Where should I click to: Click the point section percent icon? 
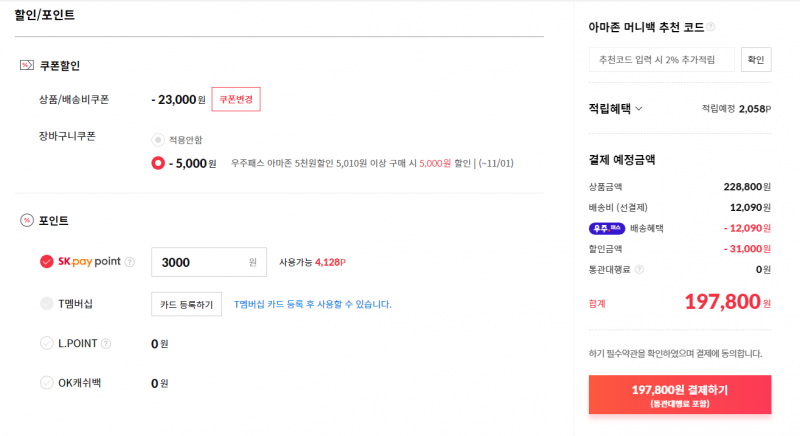point(27,220)
